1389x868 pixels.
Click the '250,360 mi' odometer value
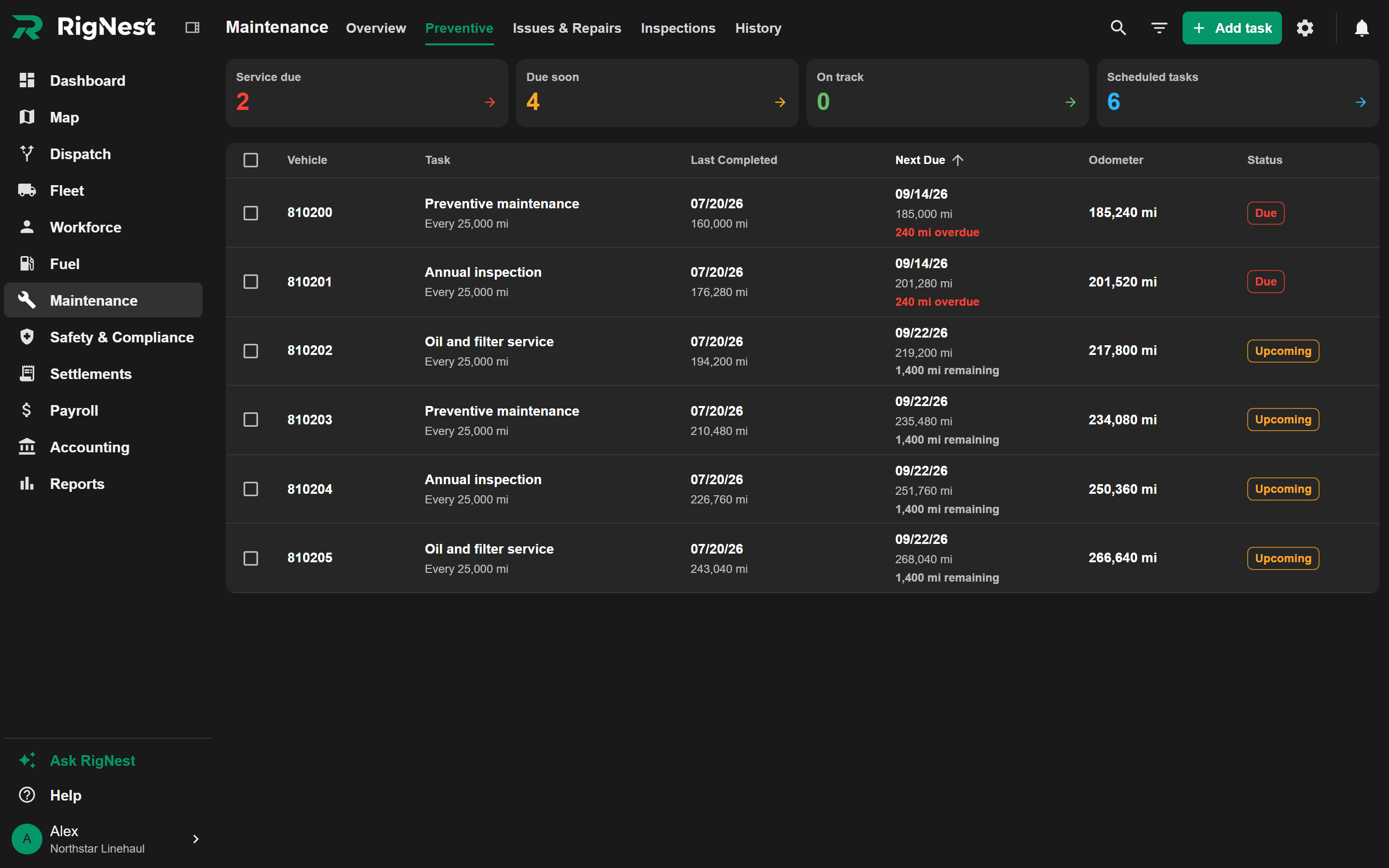click(1123, 489)
